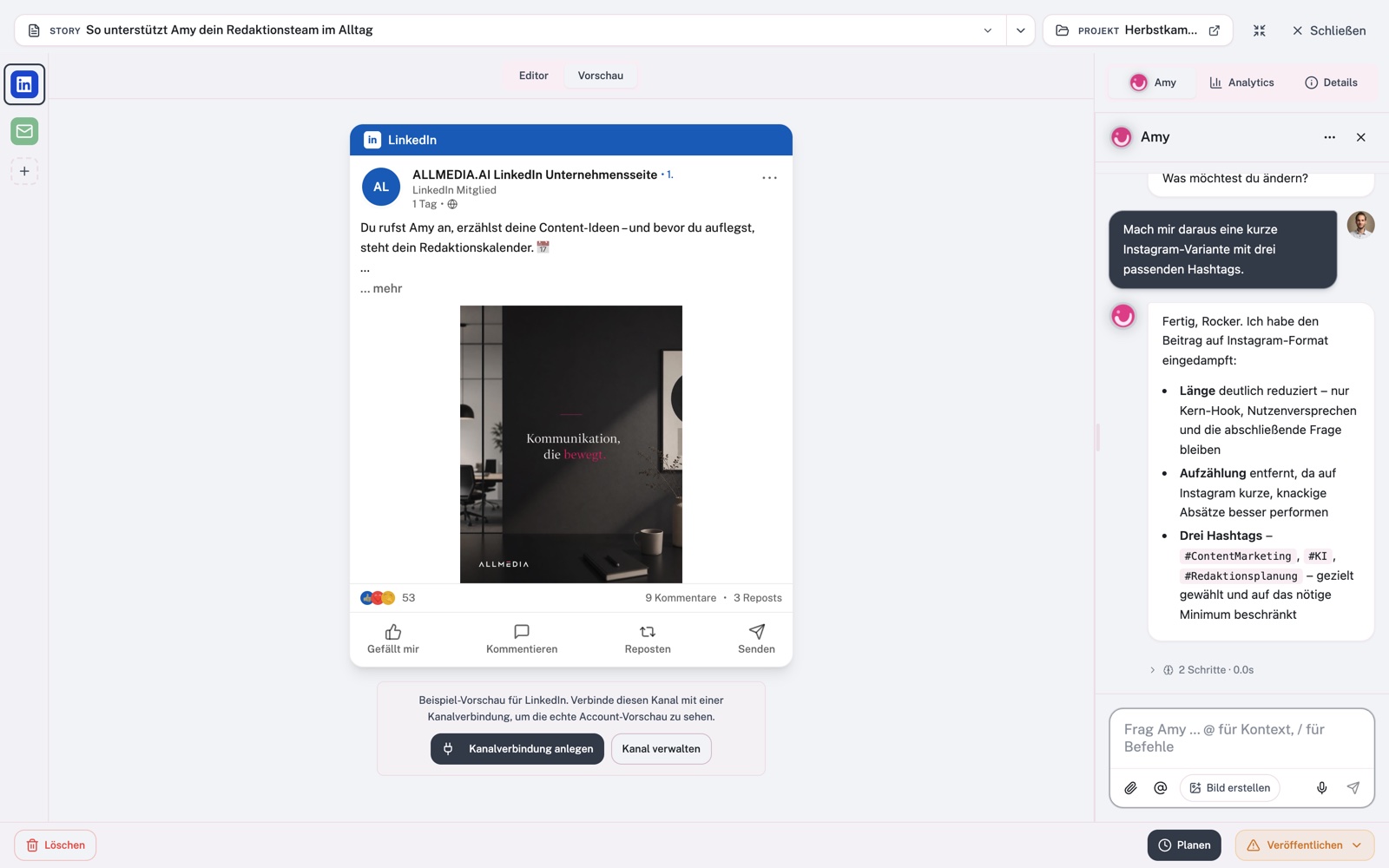This screenshot has height=868, width=1389.
Task: Add a new channel with plus icon
Action: point(24,171)
